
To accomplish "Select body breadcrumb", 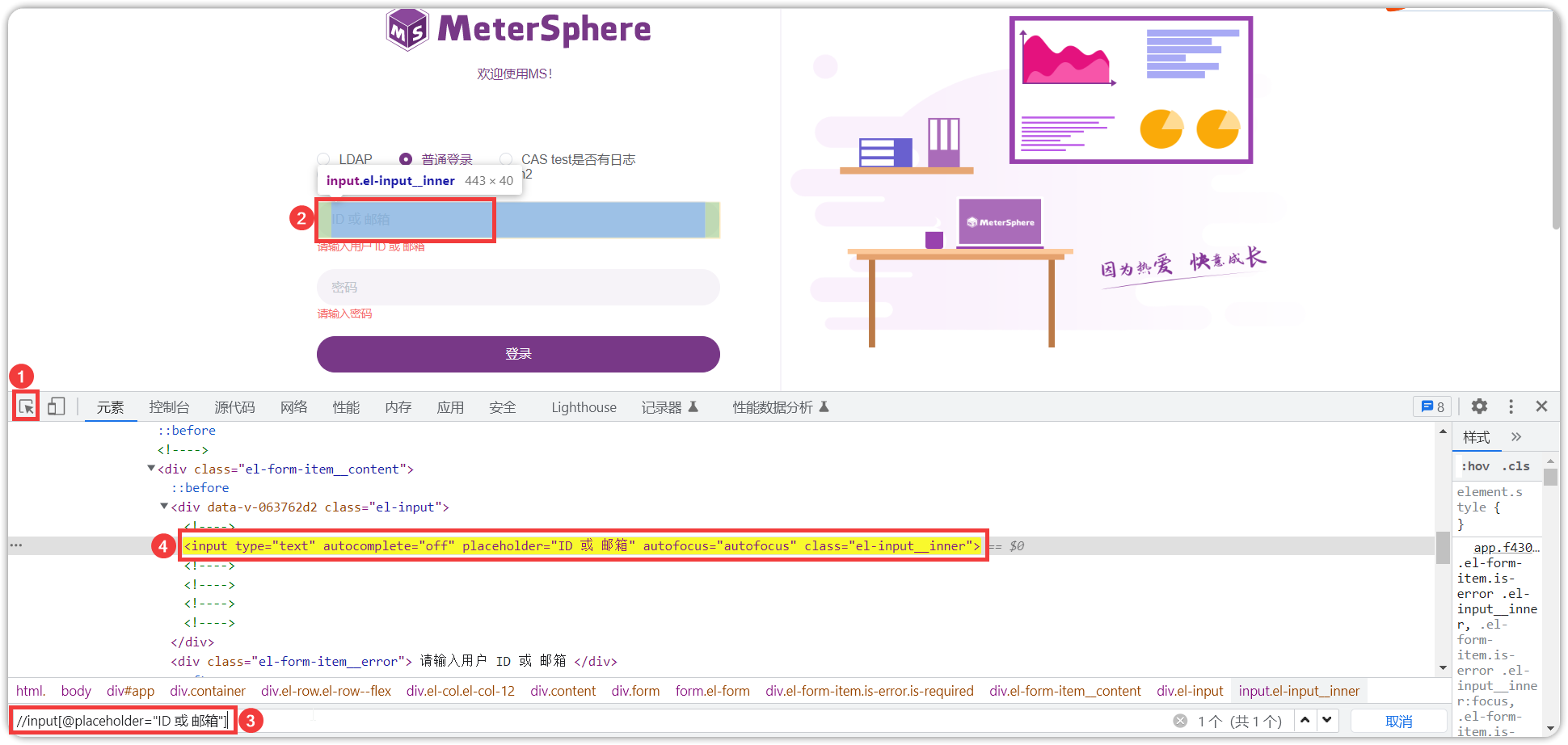I will click(x=76, y=691).
